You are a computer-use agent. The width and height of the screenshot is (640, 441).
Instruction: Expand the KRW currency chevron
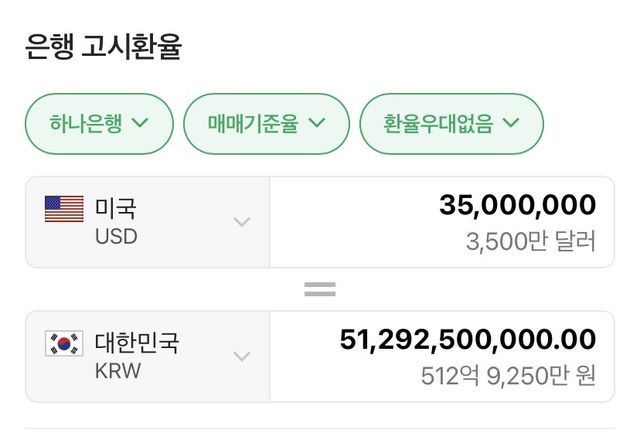click(242, 356)
